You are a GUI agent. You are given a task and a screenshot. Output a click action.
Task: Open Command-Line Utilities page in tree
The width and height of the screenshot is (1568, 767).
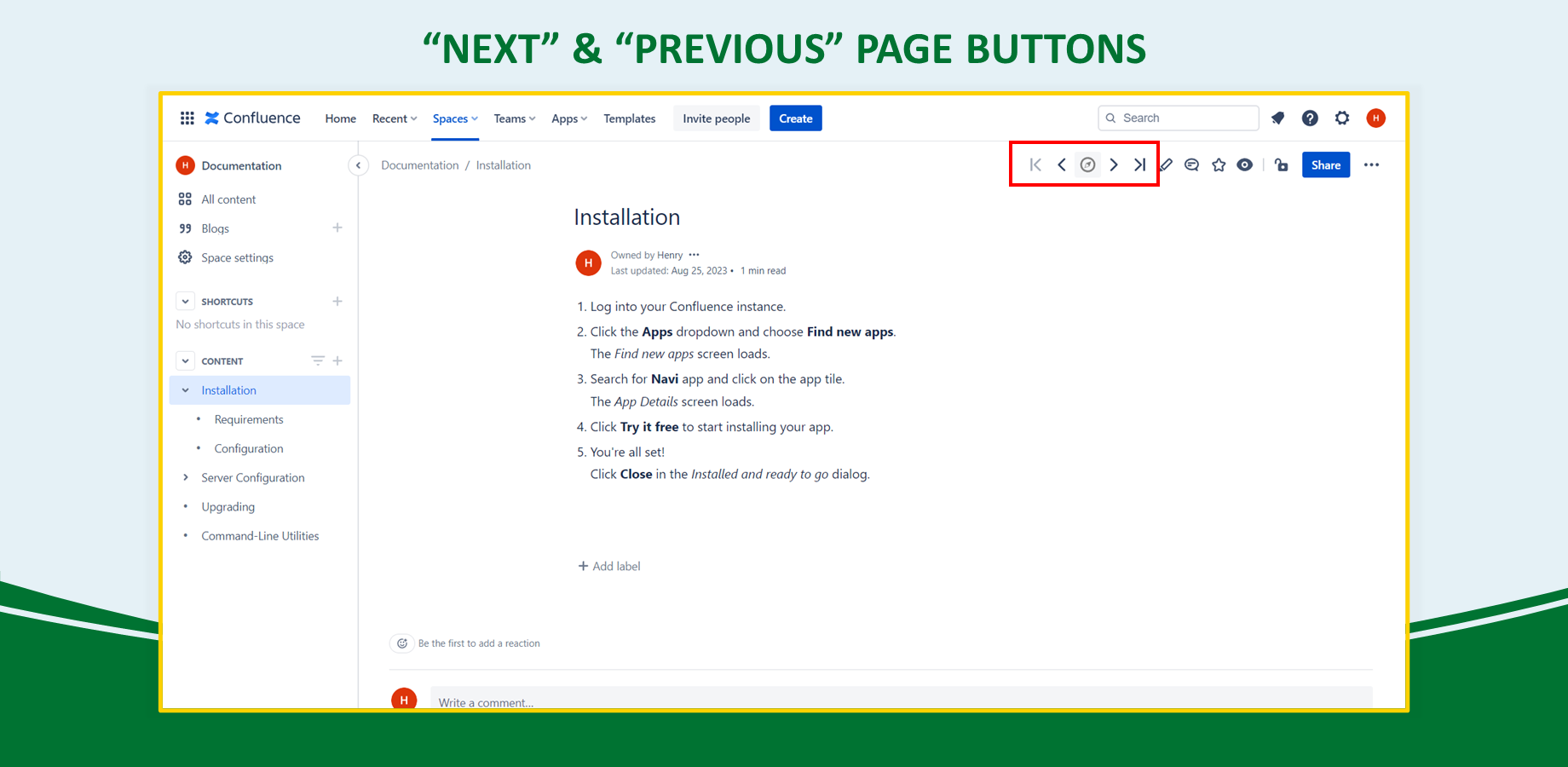click(260, 535)
